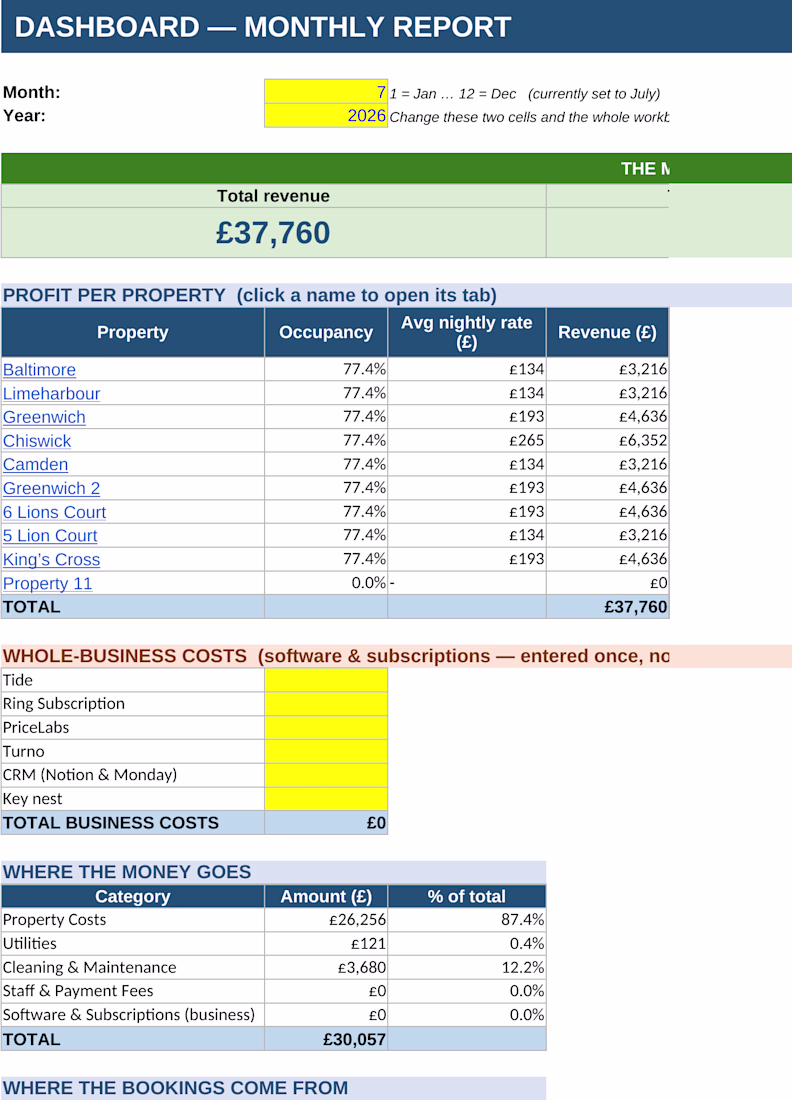Click the £0 total business costs value

[325, 823]
